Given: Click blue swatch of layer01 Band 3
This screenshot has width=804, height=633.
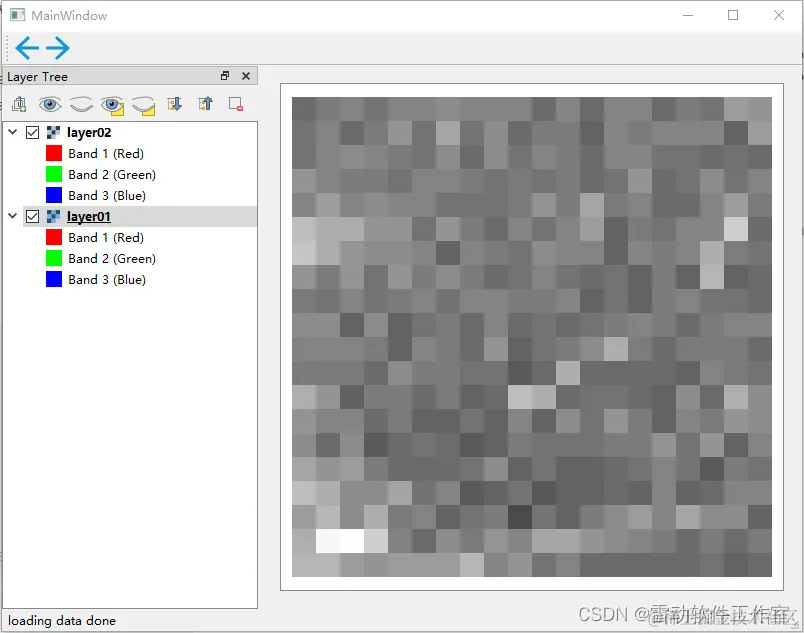Looking at the screenshot, I should point(54,279).
